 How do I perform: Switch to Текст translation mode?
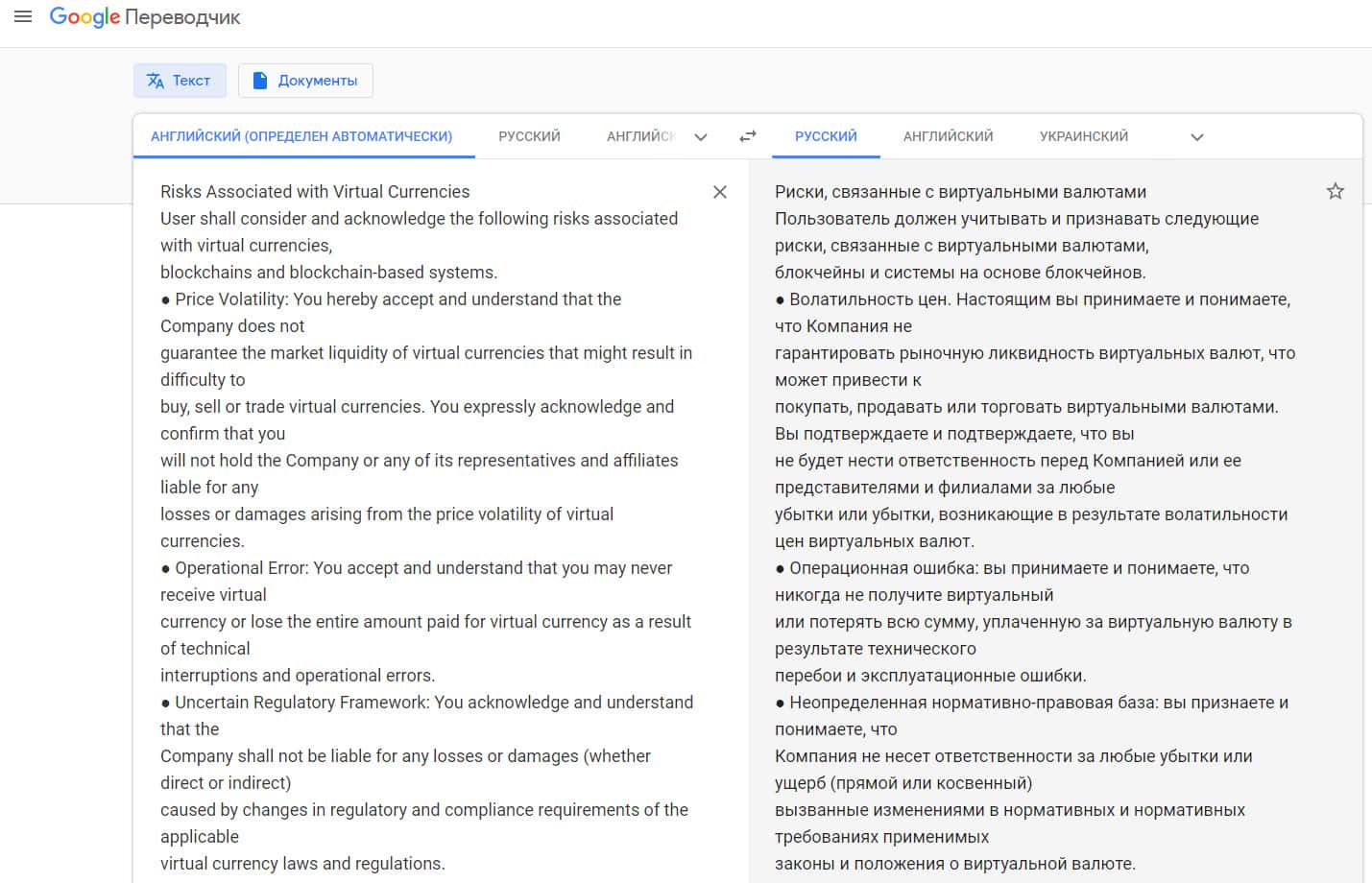click(x=180, y=81)
